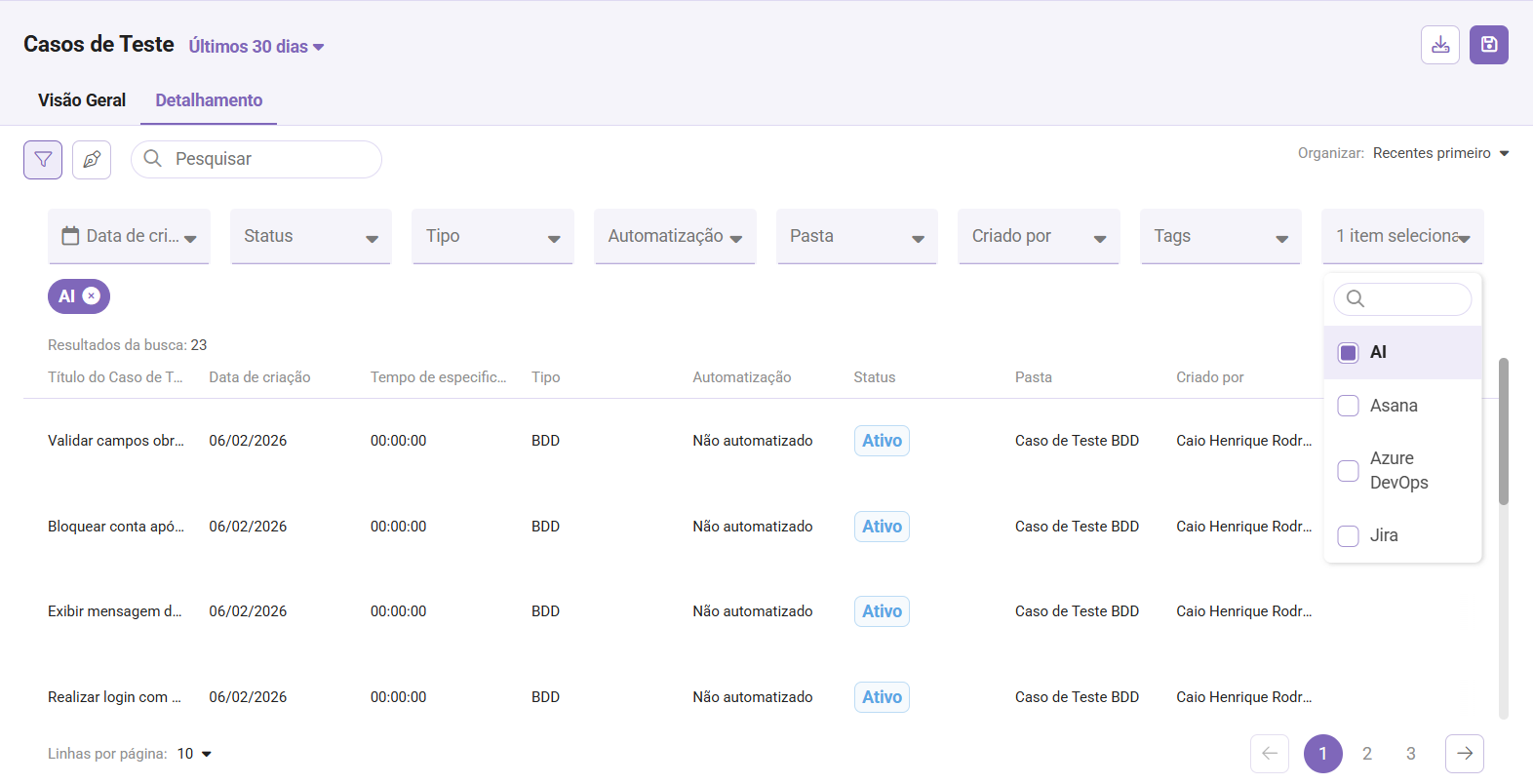The height and width of the screenshot is (784, 1533).
Task: Check the Asana checkbox
Action: (1348, 406)
